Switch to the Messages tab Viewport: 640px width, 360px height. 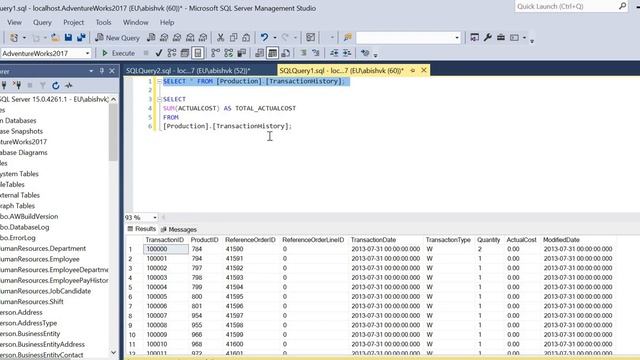(x=178, y=229)
